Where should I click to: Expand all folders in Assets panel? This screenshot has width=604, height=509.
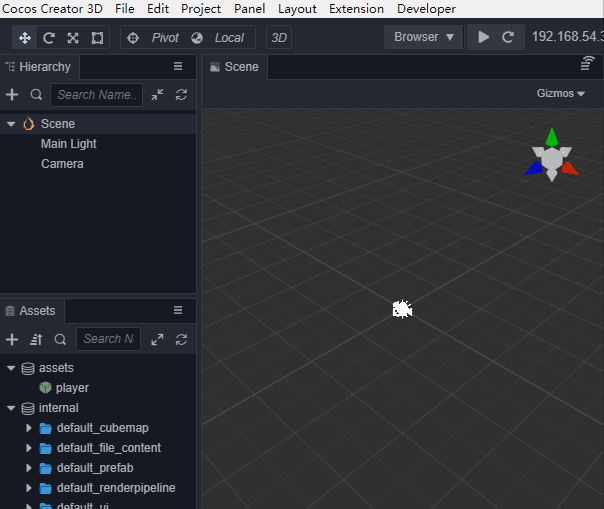(x=157, y=339)
